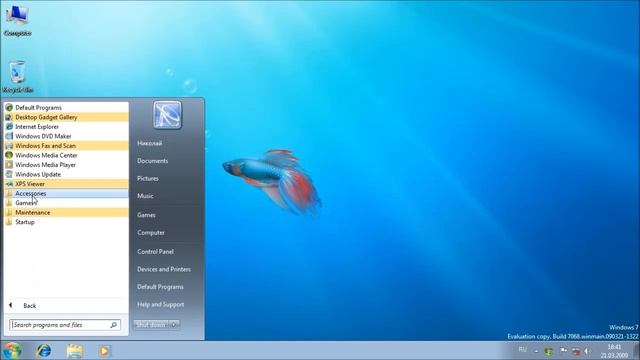Screen dimensions: 640x360
Task: Open Computer from the Start menu
Action: click(x=151, y=233)
